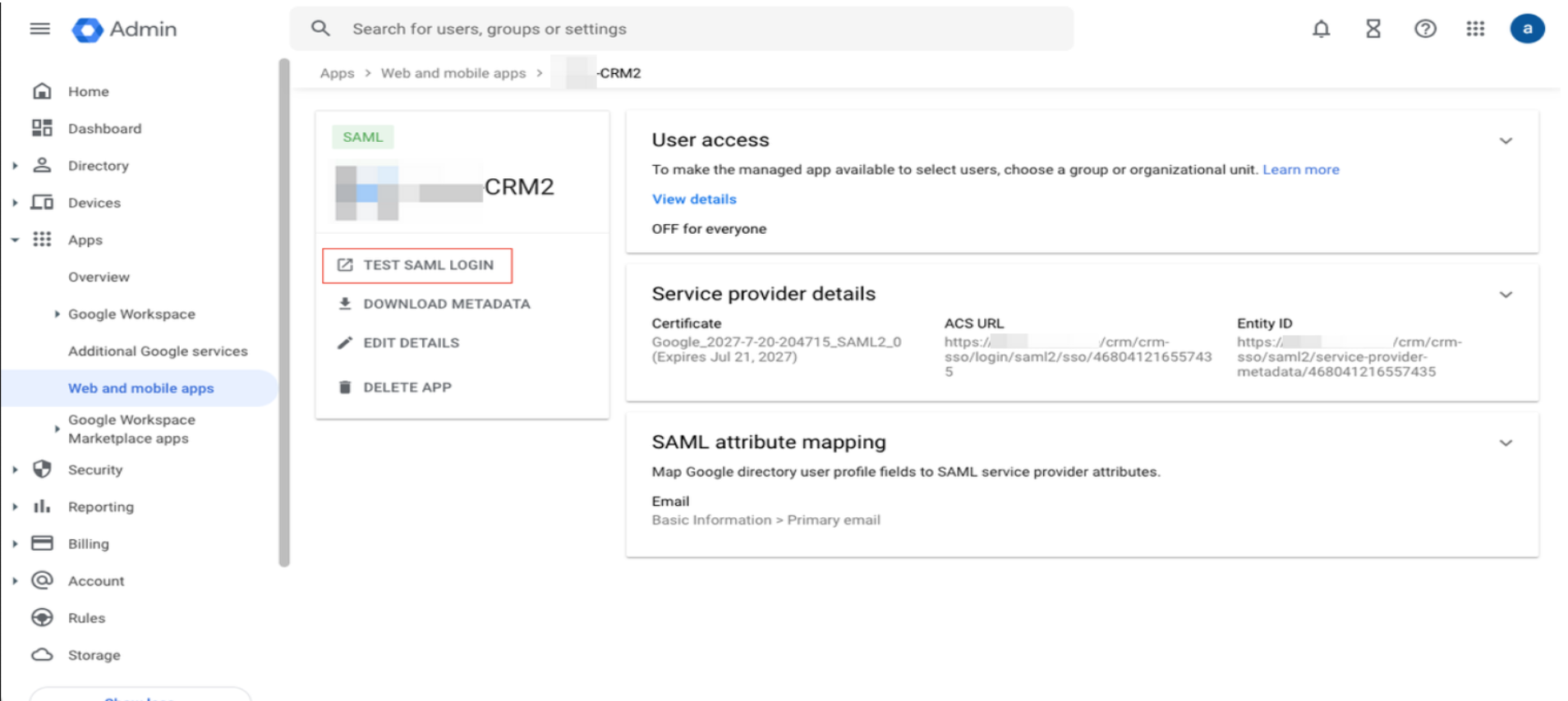1568x701 pixels.
Task: Collapse the Apps section arrow
Action: (x=15, y=240)
